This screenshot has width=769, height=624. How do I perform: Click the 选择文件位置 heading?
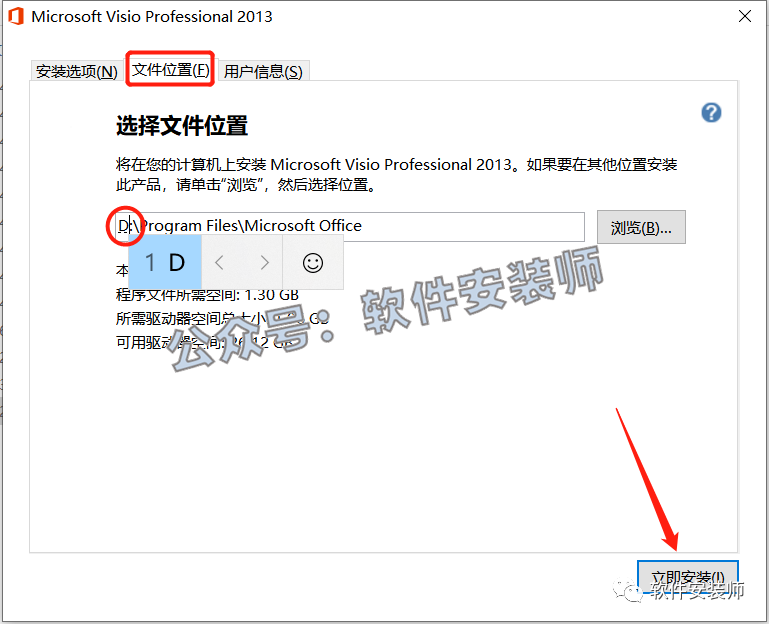pyautogui.click(x=182, y=126)
